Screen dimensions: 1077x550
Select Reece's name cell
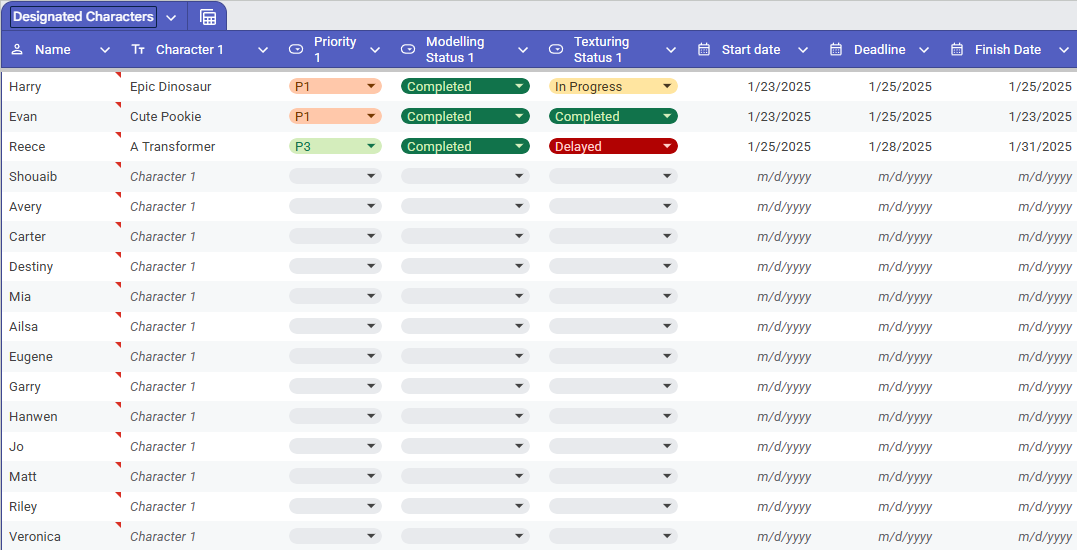pos(62,146)
